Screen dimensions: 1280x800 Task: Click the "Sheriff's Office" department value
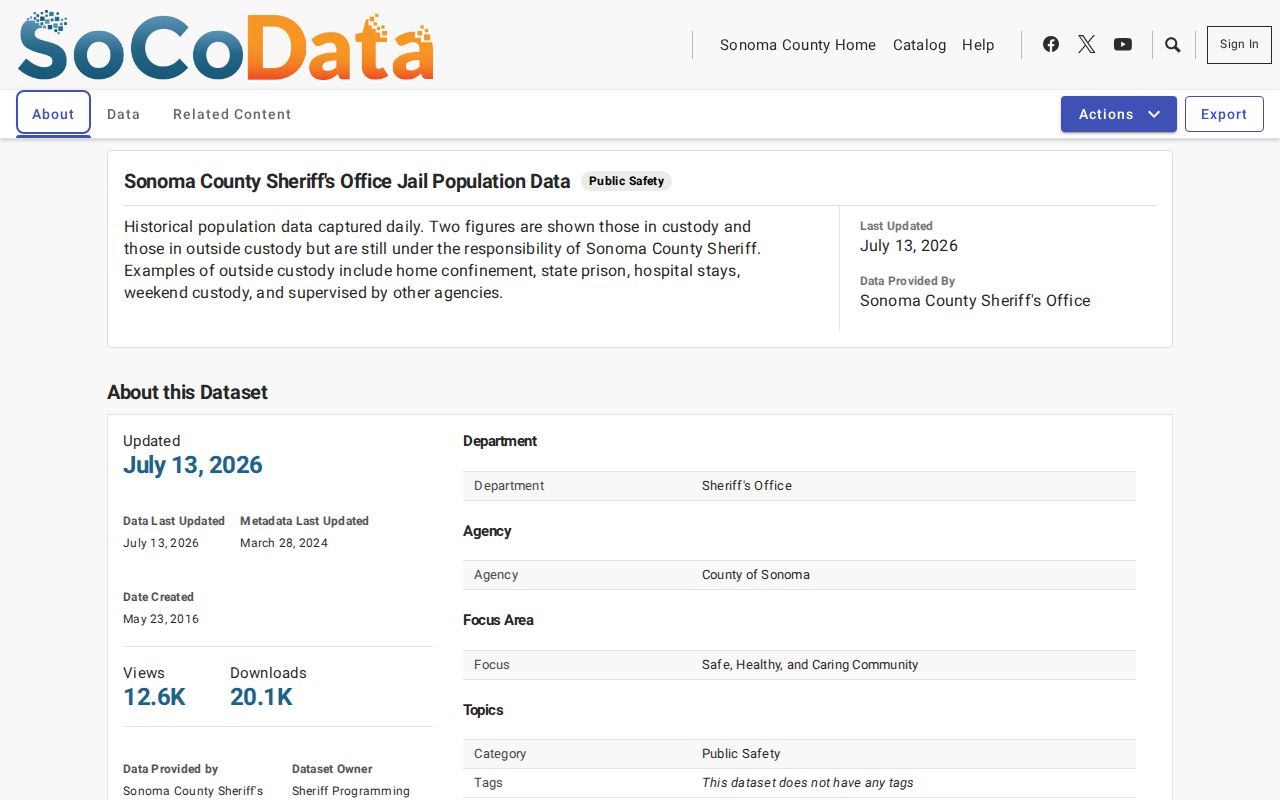click(747, 486)
